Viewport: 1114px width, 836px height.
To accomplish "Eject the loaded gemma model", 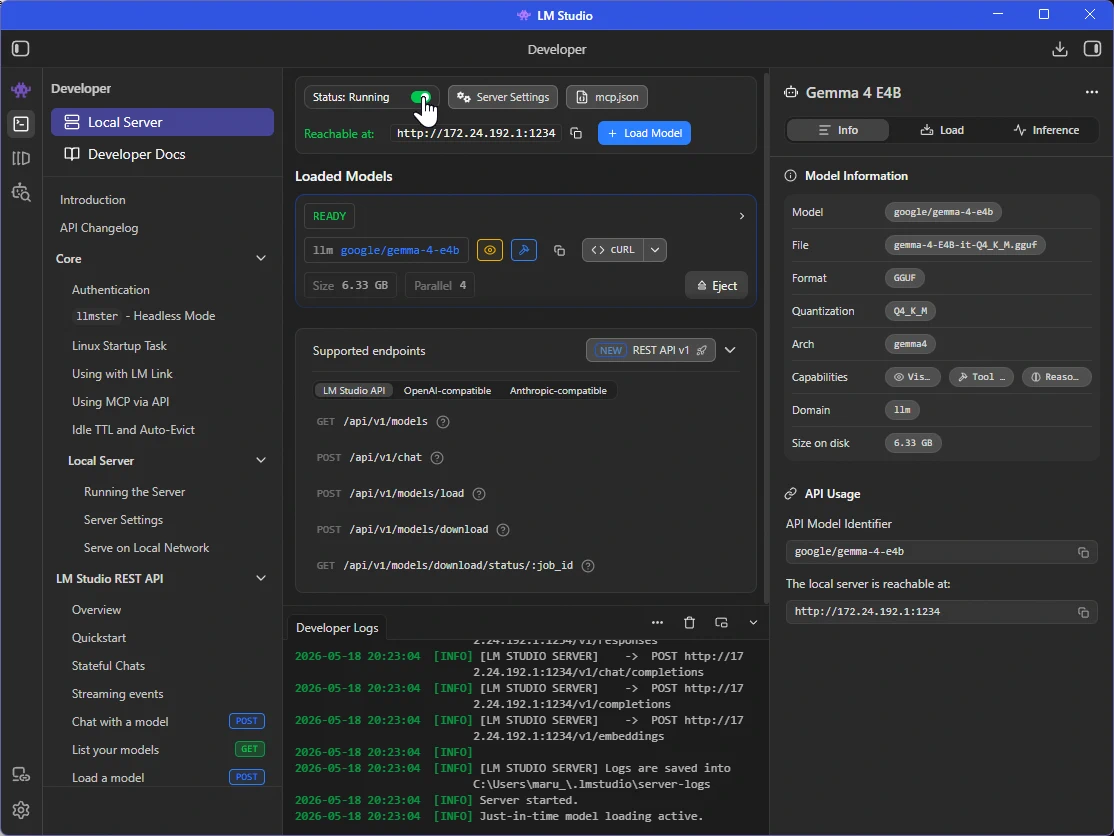I will 716,286.
